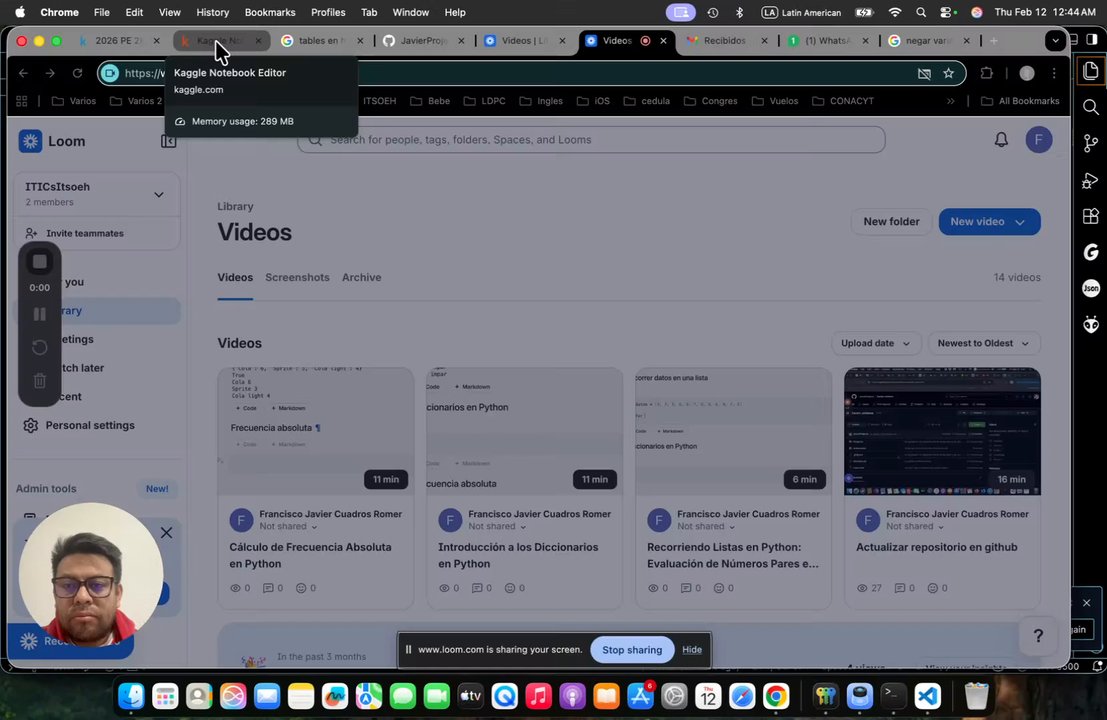Pause the Loom recording
The image size is (1107, 720).
click(x=40, y=314)
